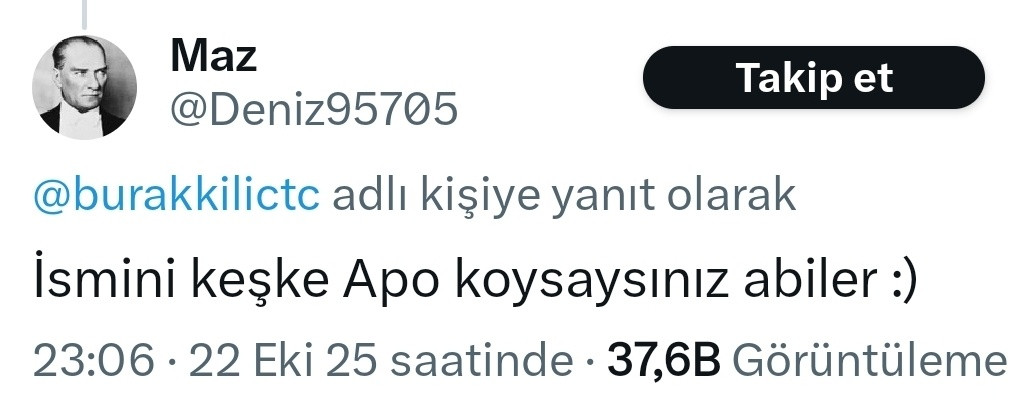Follow the user with Takip et
Viewport: 1013px width, 408px height.
click(x=813, y=77)
